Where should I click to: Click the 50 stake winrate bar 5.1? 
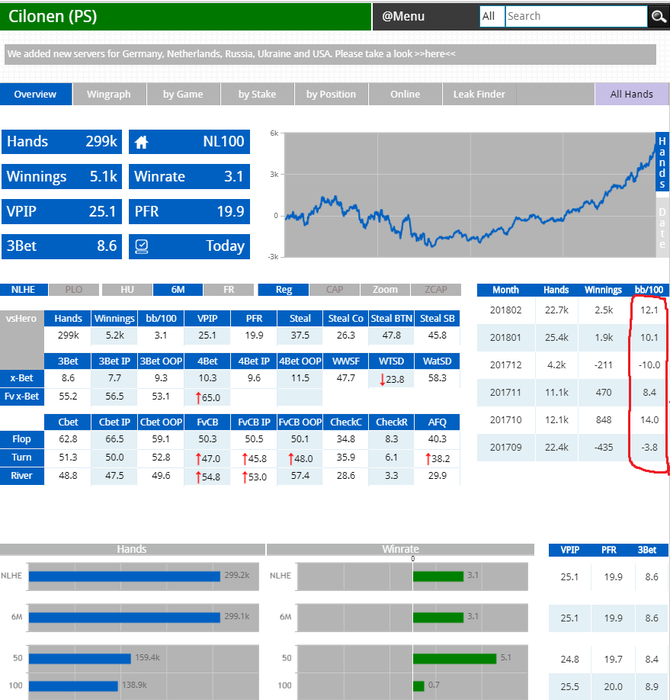pos(455,658)
